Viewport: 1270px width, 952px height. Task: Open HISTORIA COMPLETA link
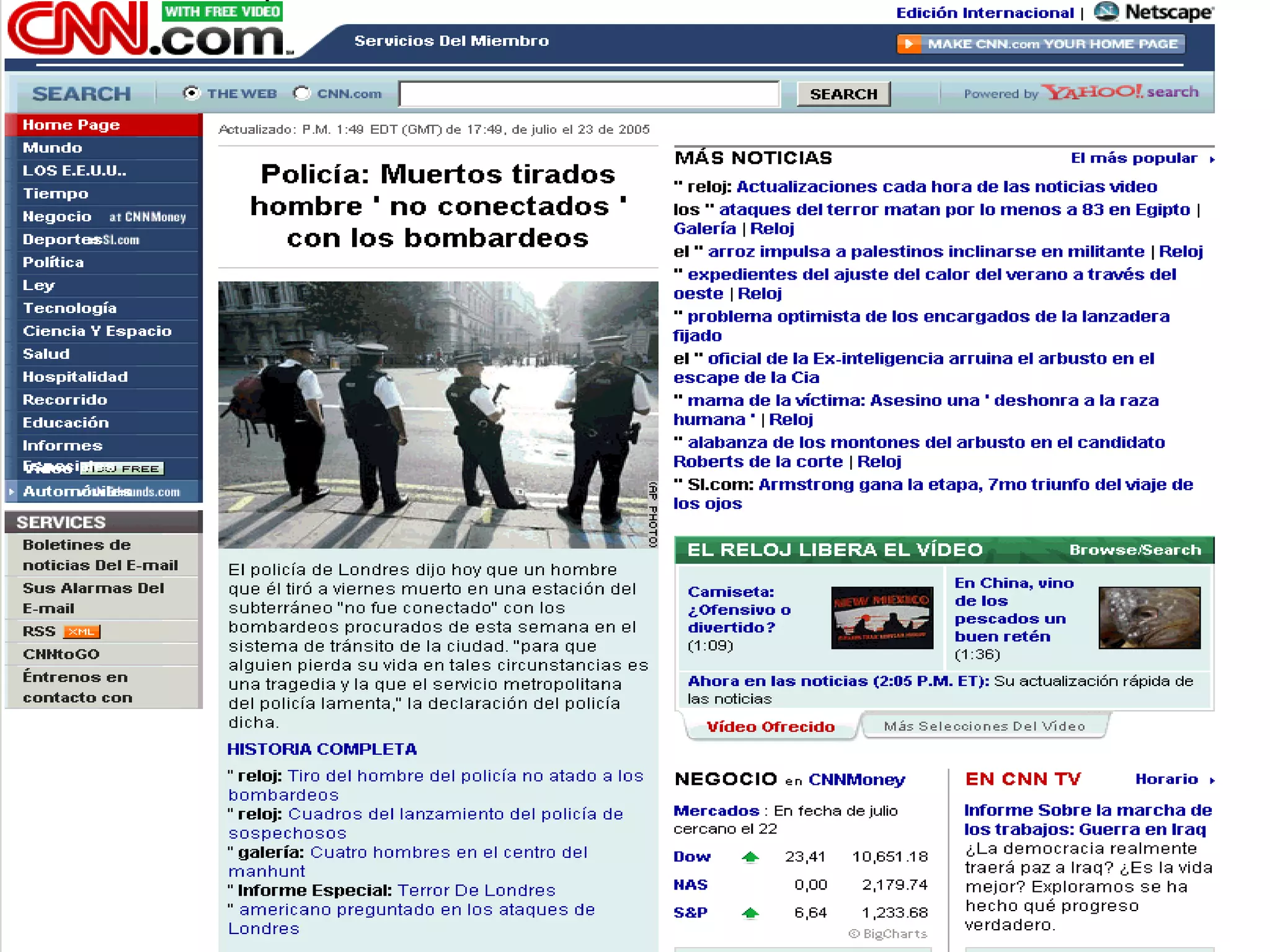[x=322, y=749]
